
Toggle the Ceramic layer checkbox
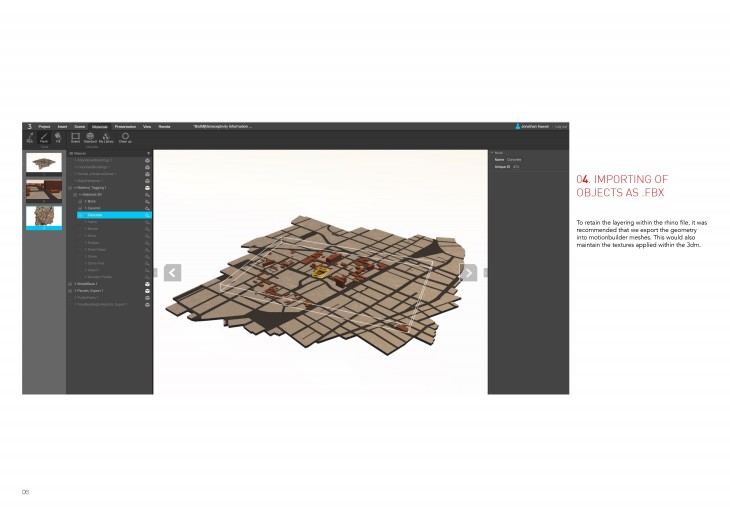(80, 208)
